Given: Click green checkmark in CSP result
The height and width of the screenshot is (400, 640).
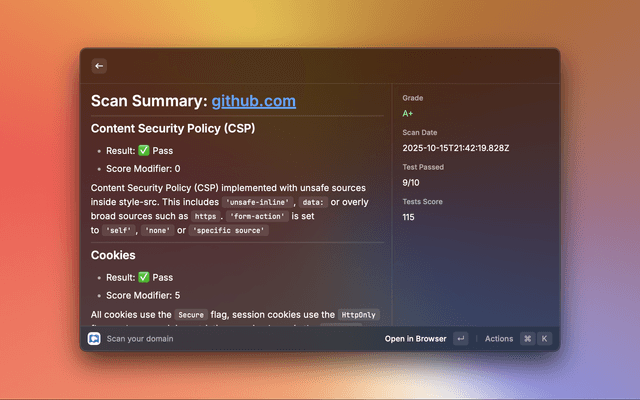Looking at the screenshot, I should [143, 151].
